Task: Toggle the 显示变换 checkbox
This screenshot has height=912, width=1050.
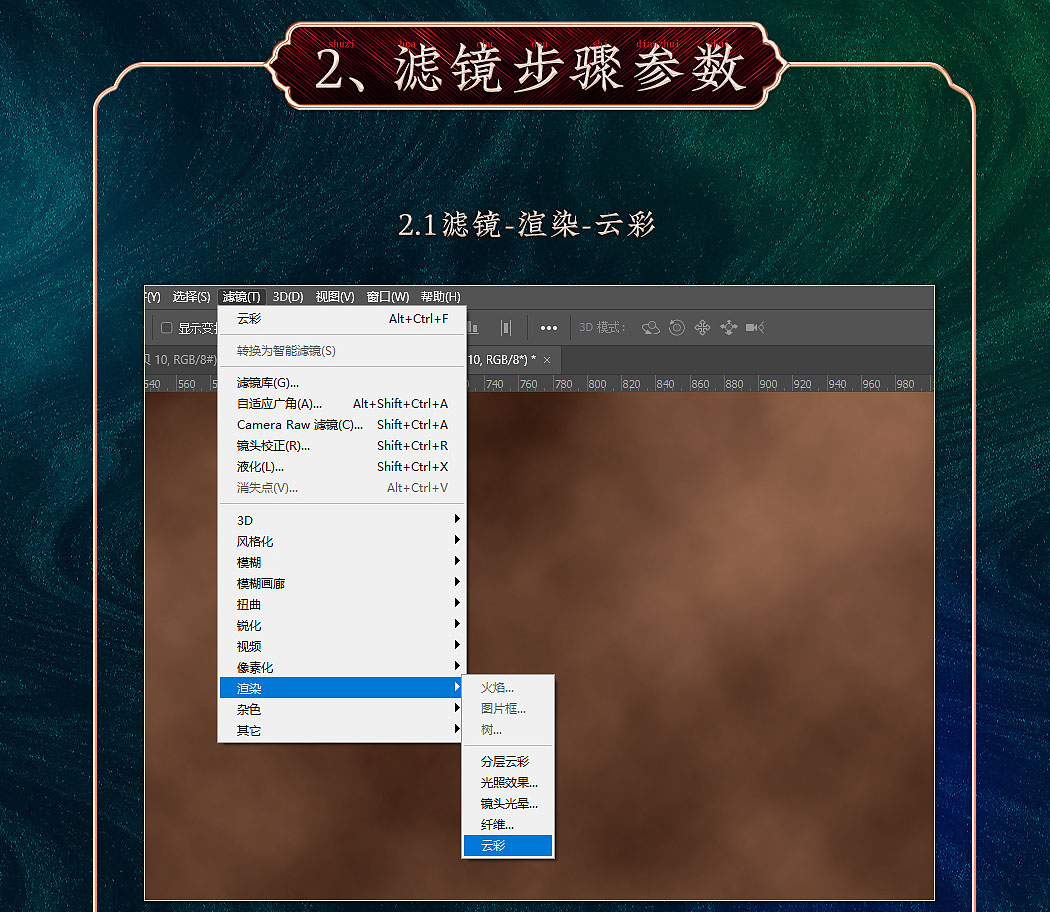Action: click(167, 327)
